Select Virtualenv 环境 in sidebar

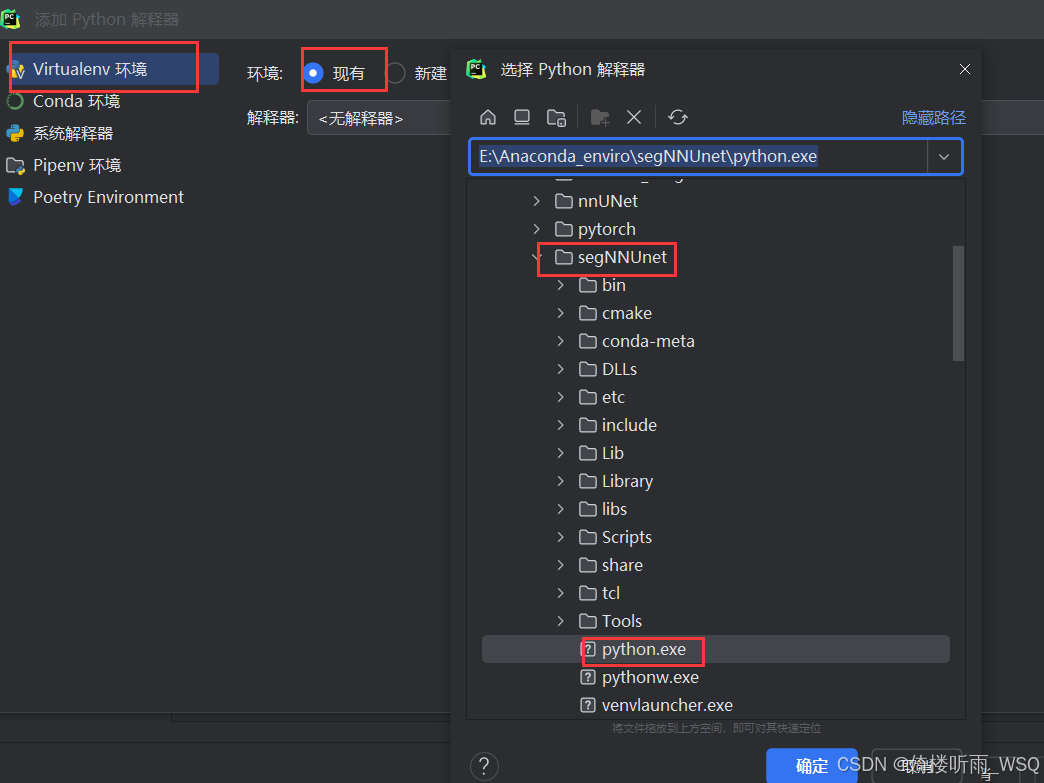[112, 69]
